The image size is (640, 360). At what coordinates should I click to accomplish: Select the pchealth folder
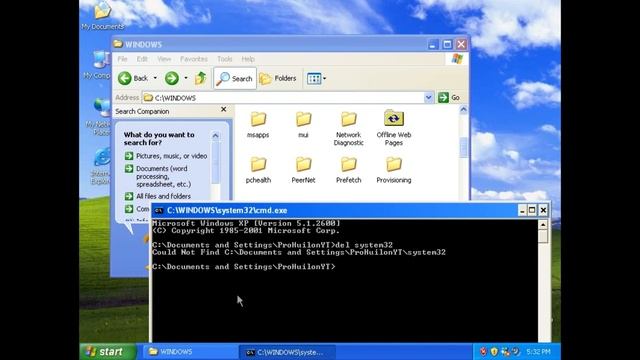(258, 170)
